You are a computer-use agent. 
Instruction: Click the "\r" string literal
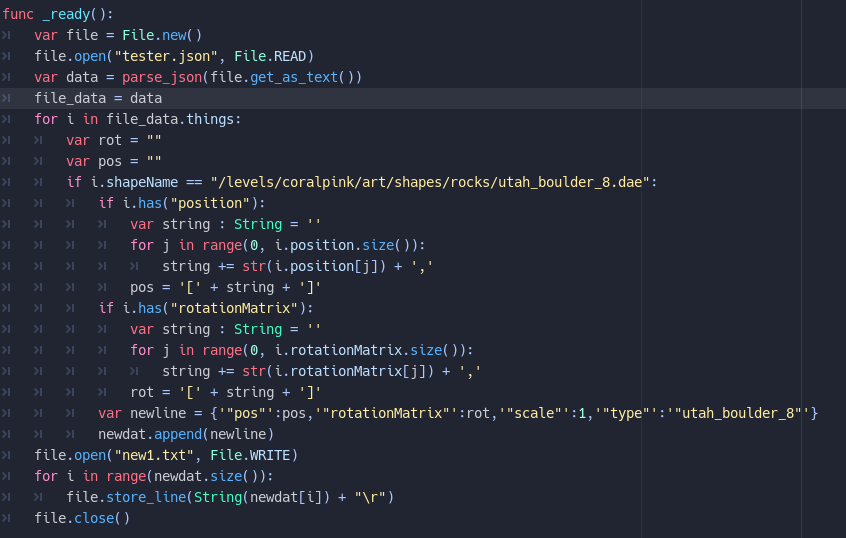(x=370, y=498)
